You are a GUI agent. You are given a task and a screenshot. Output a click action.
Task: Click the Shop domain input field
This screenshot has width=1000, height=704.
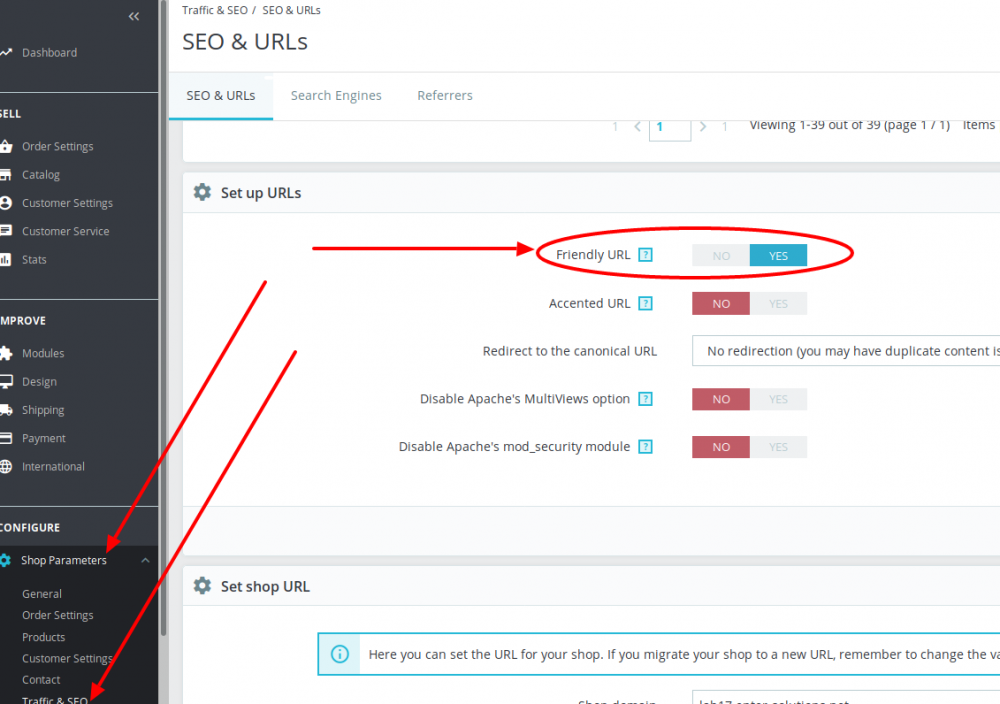click(846, 697)
